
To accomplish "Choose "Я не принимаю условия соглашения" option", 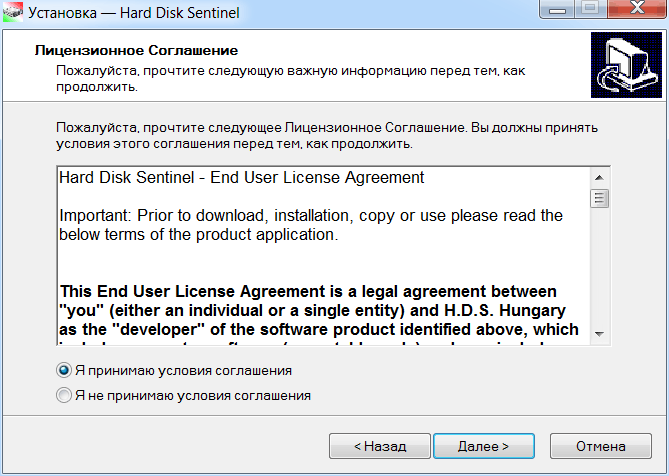I will pos(64,395).
